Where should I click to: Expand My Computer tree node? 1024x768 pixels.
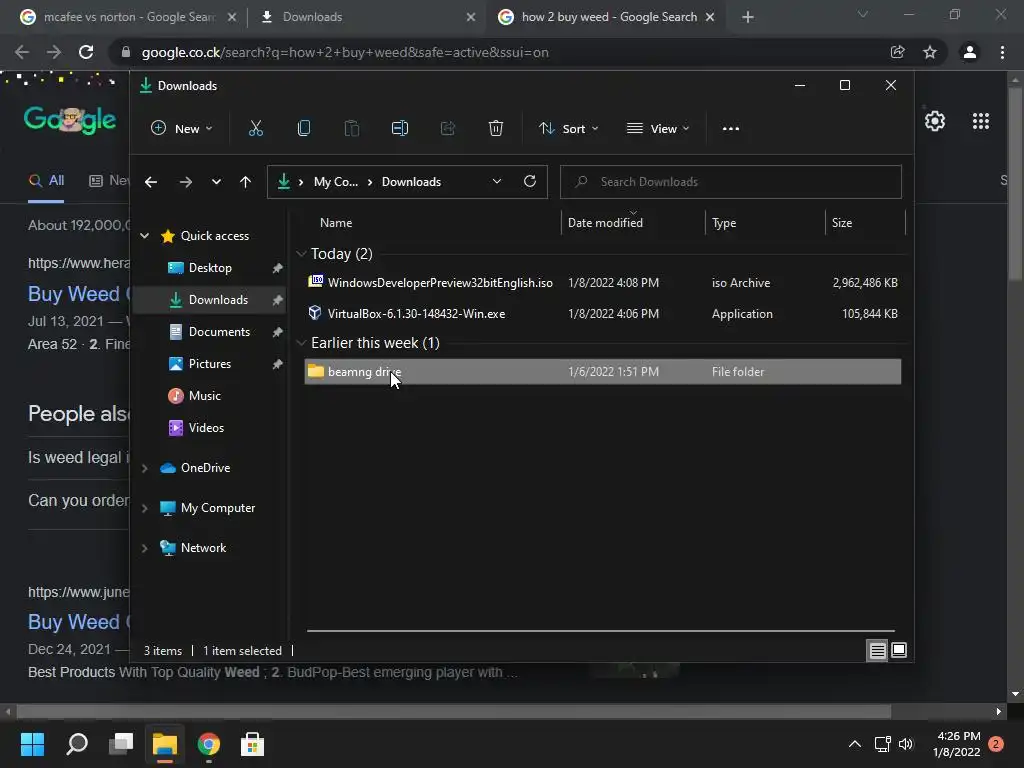pos(145,508)
